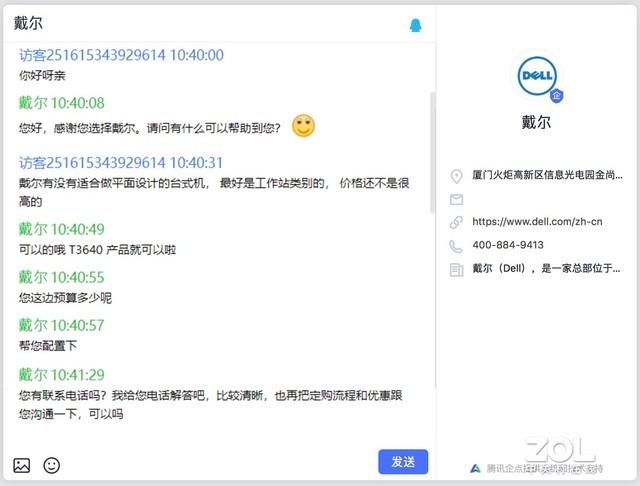
Task: Click the chat title 戴尔 in header
Action: point(28,23)
